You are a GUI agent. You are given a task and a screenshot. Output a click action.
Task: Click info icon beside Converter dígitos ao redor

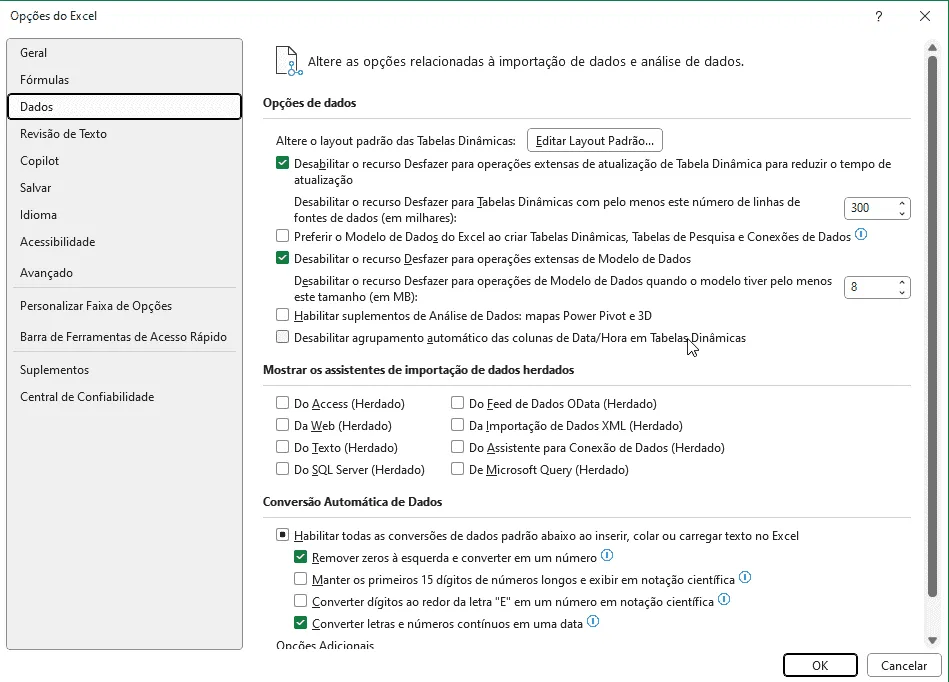coord(724,600)
